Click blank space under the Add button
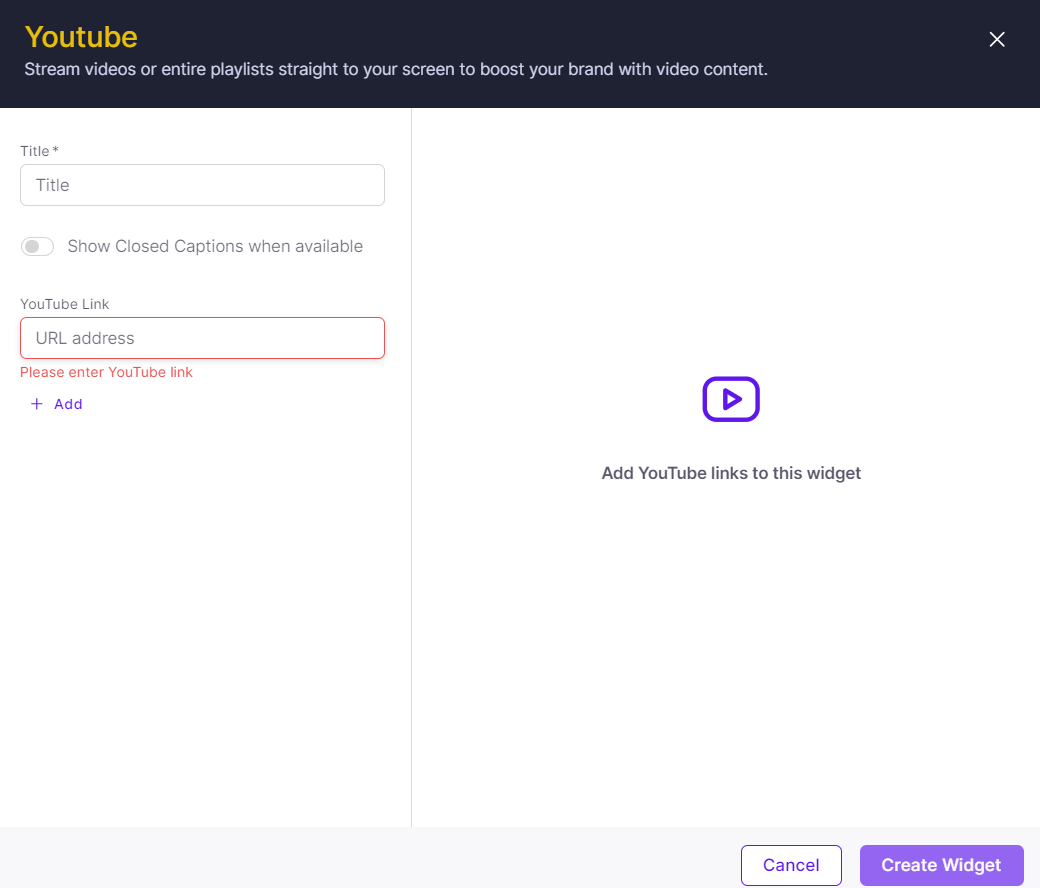Screen dimensions: 1040x888 click(200, 600)
